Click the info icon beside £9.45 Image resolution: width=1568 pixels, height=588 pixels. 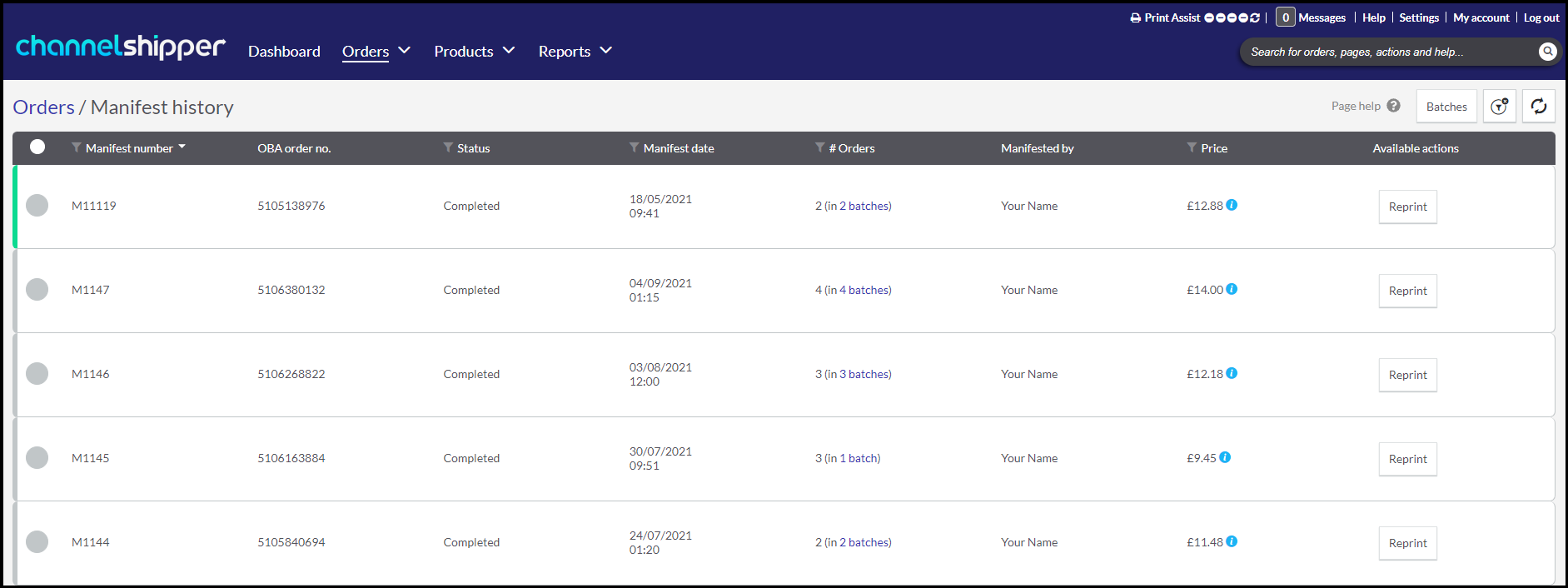1225,457
